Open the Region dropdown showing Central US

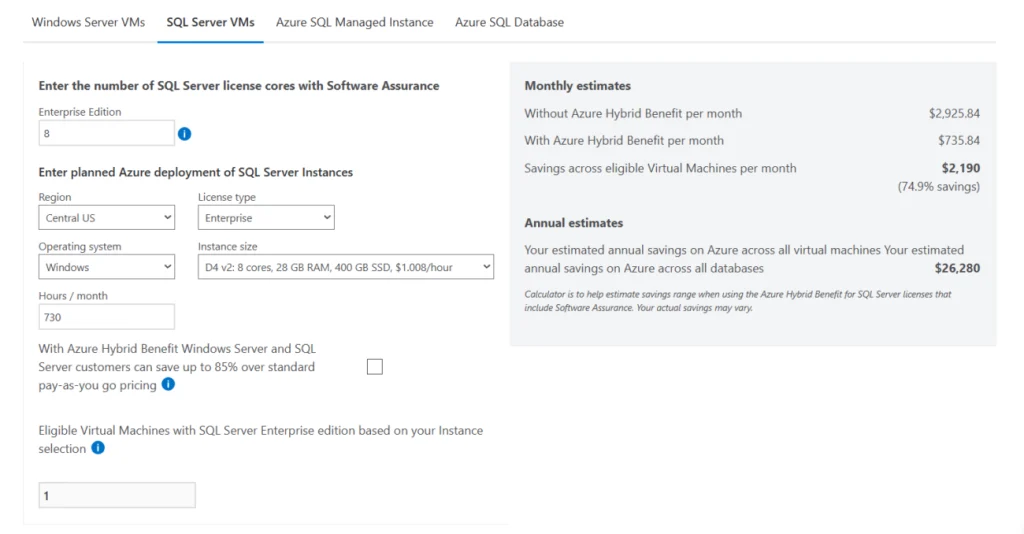[x=106, y=217]
